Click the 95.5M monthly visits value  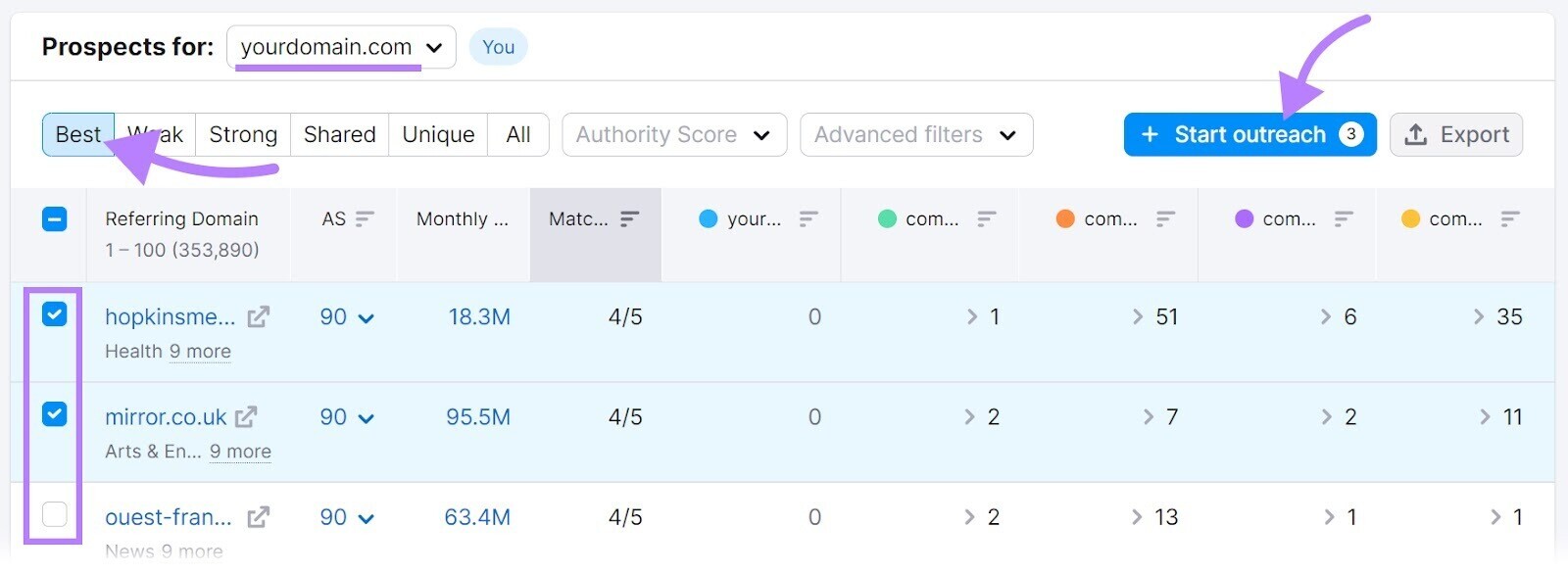[x=478, y=417]
